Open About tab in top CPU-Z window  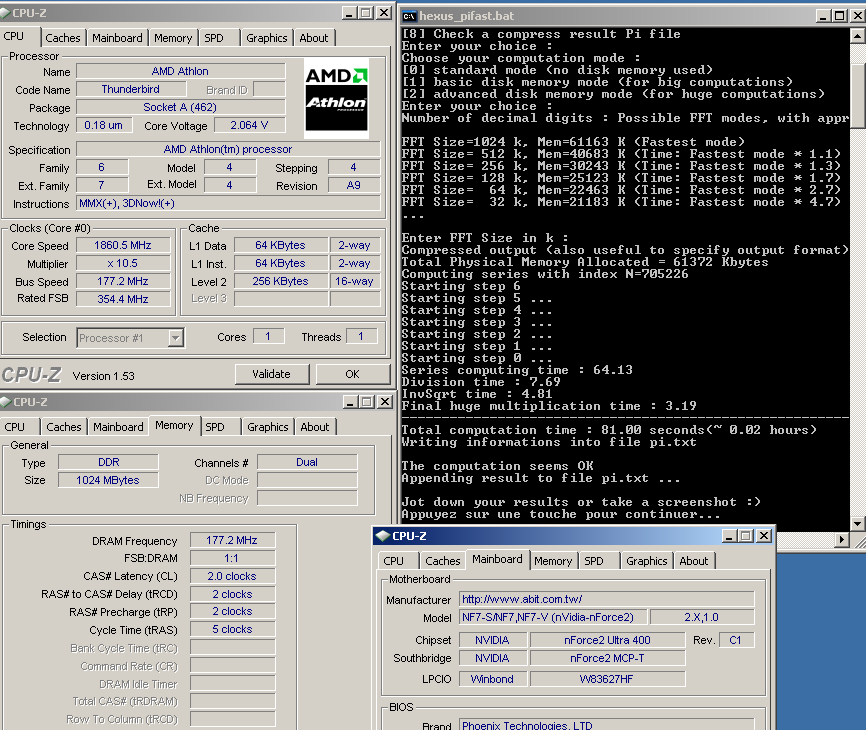(314, 38)
